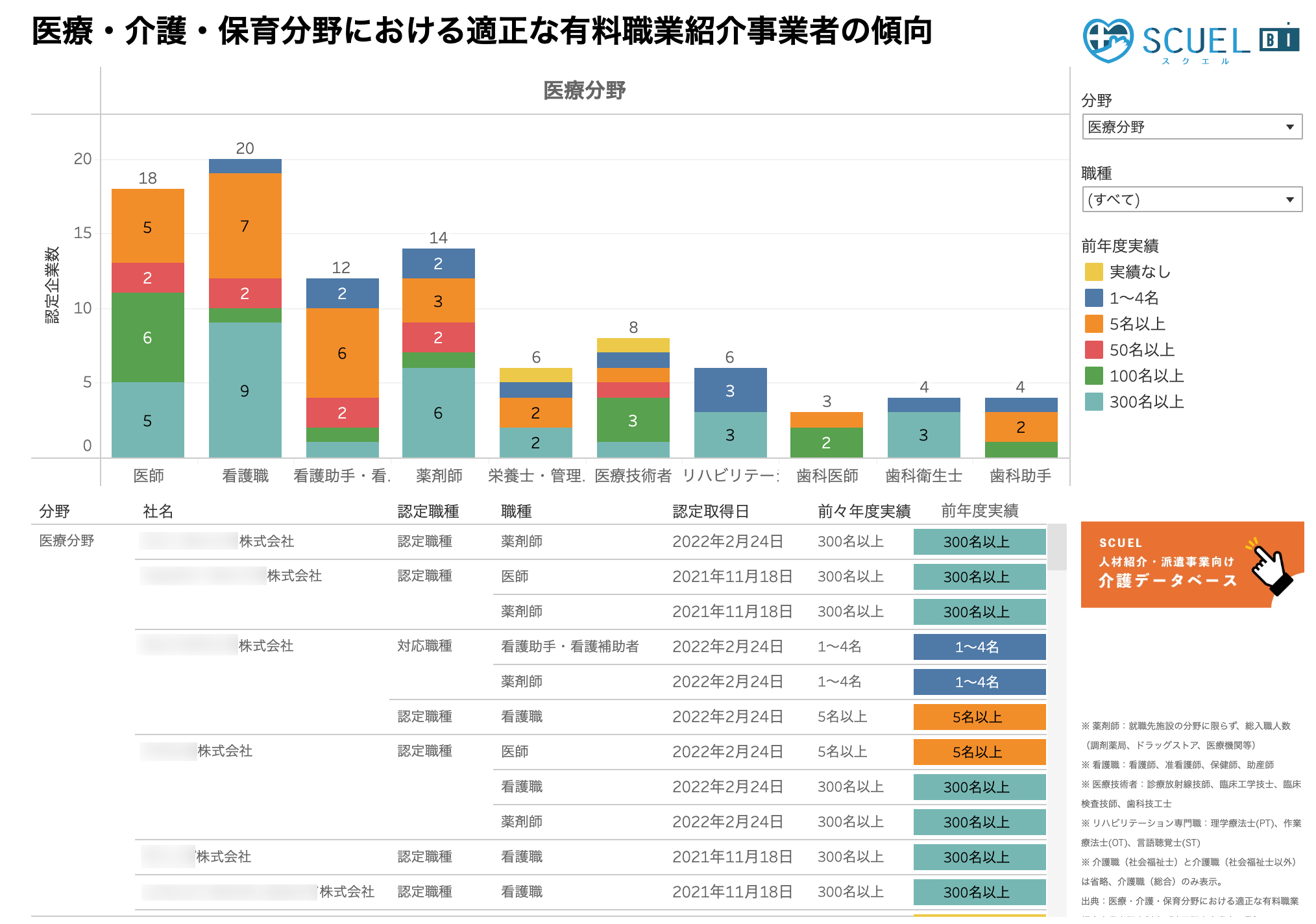Click the BI badge icon beside SCUEL

click(1279, 40)
